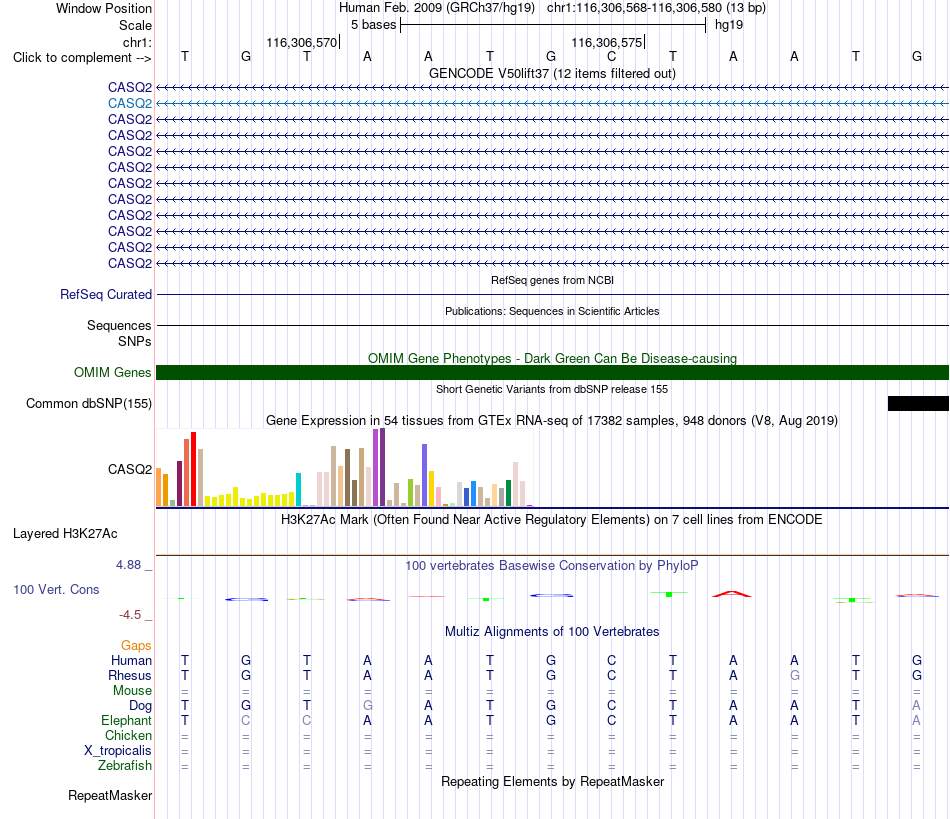Click the Rhesus alignment row label
Viewport: 950px width, 819px height.
(130, 675)
